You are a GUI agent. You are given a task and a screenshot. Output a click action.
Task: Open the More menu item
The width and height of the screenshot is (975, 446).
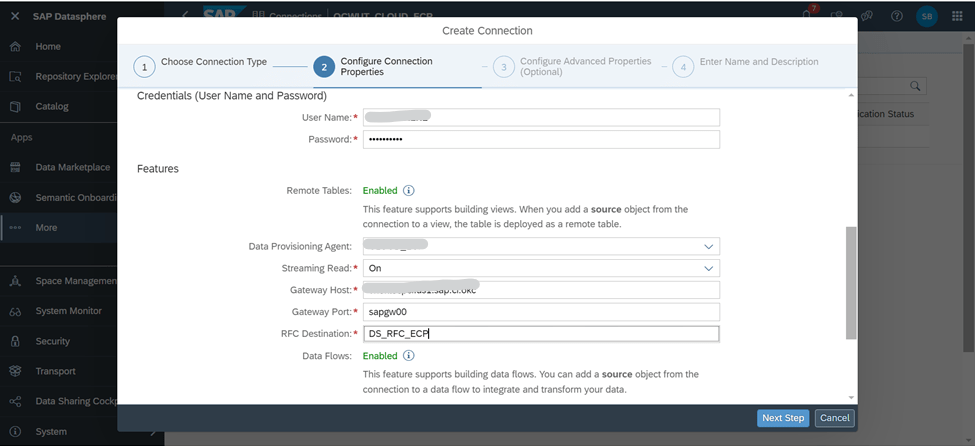click(x=59, y=228)
